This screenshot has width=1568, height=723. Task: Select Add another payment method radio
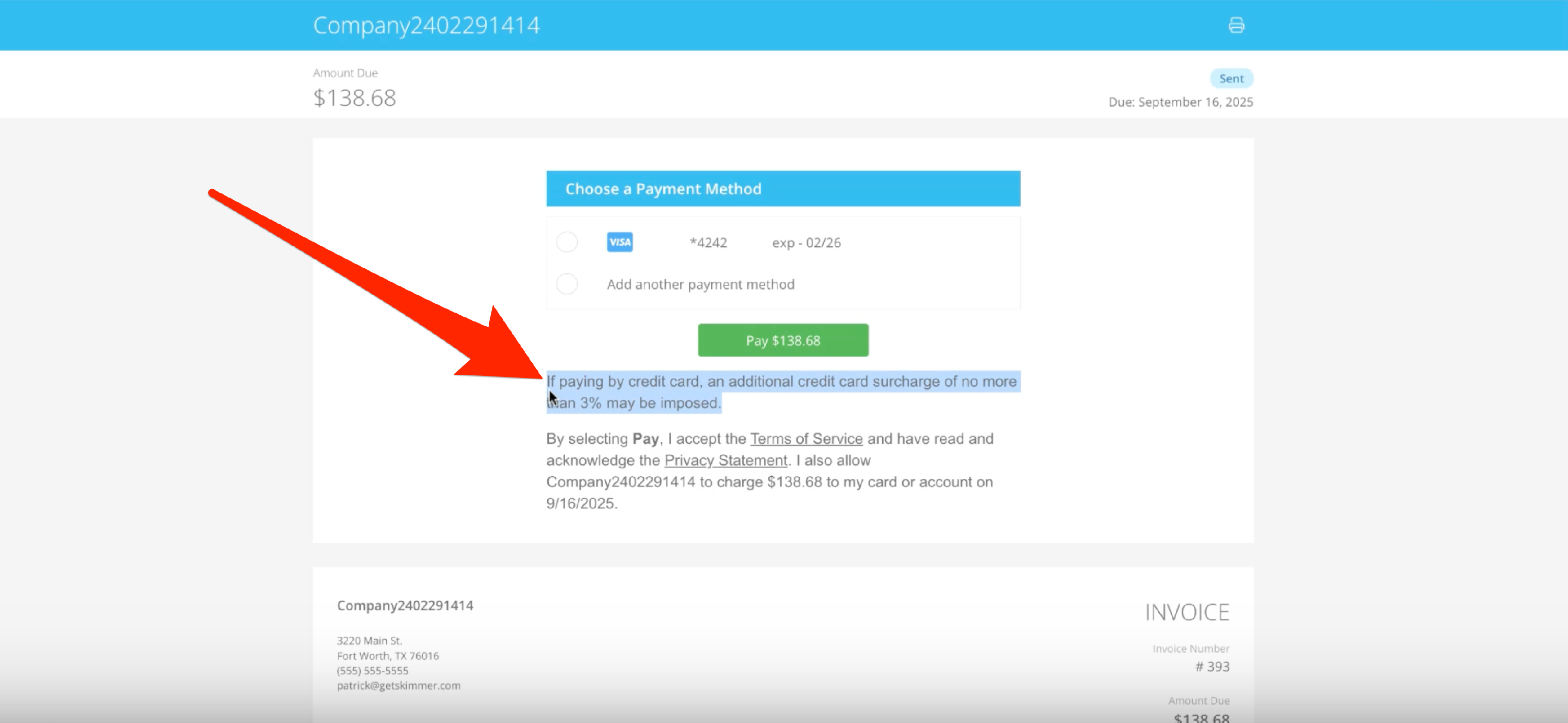pyautogui.click(x=567, y=284)
